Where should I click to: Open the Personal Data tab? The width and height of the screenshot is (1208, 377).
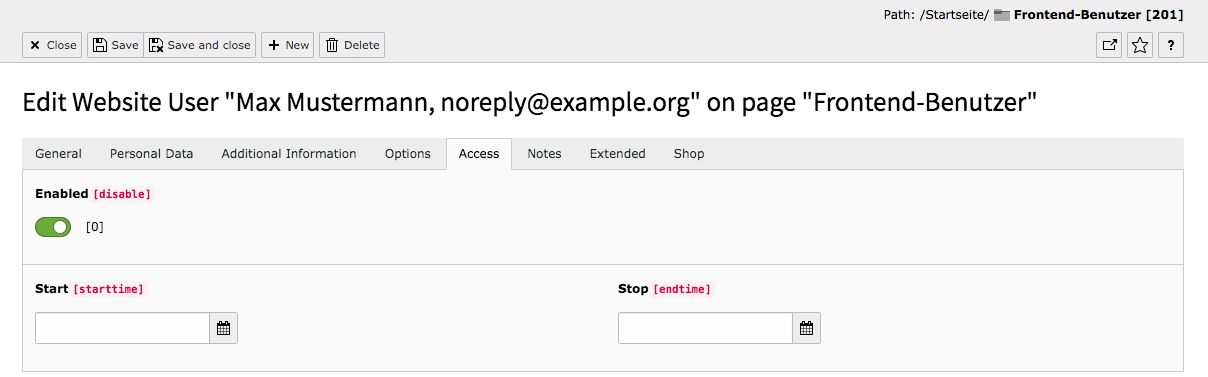pos(151,154)
